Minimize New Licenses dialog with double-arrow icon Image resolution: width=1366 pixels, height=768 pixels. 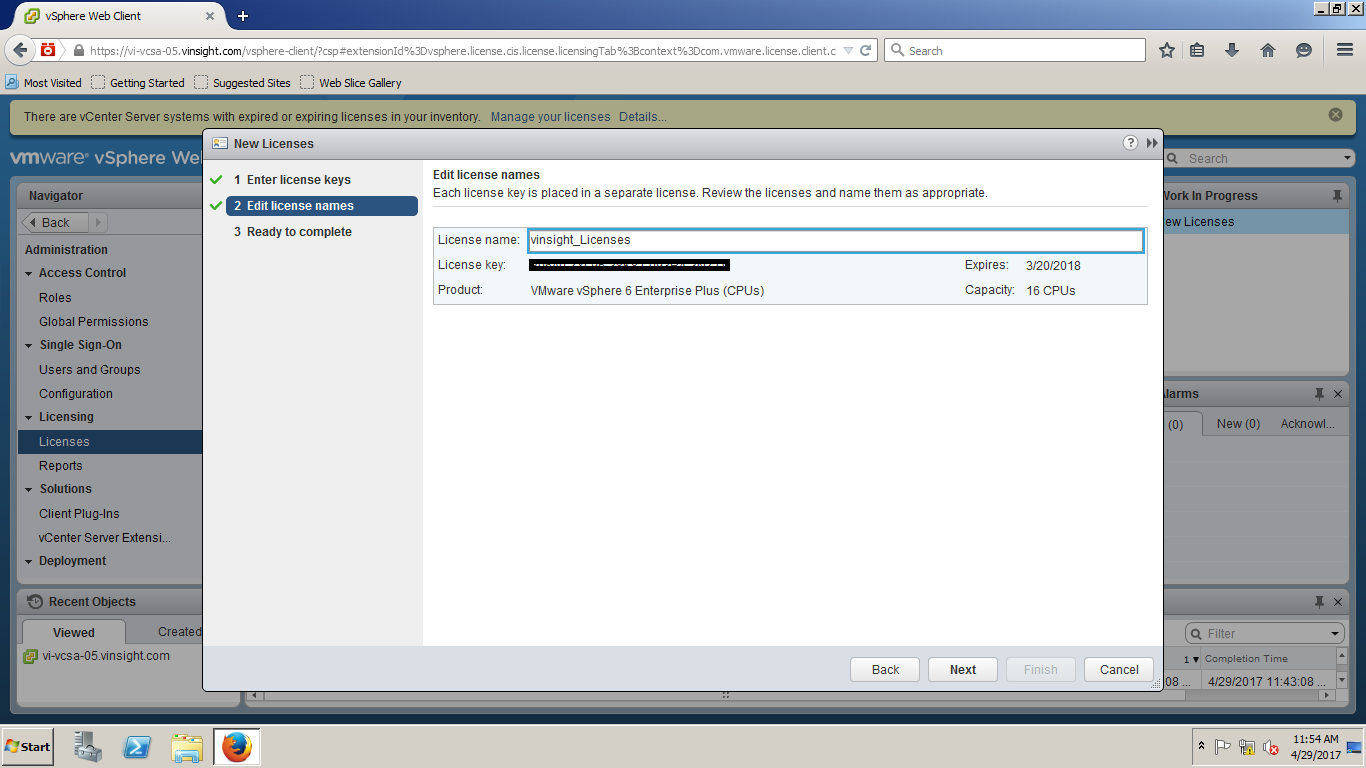[x=1152, y=143]
